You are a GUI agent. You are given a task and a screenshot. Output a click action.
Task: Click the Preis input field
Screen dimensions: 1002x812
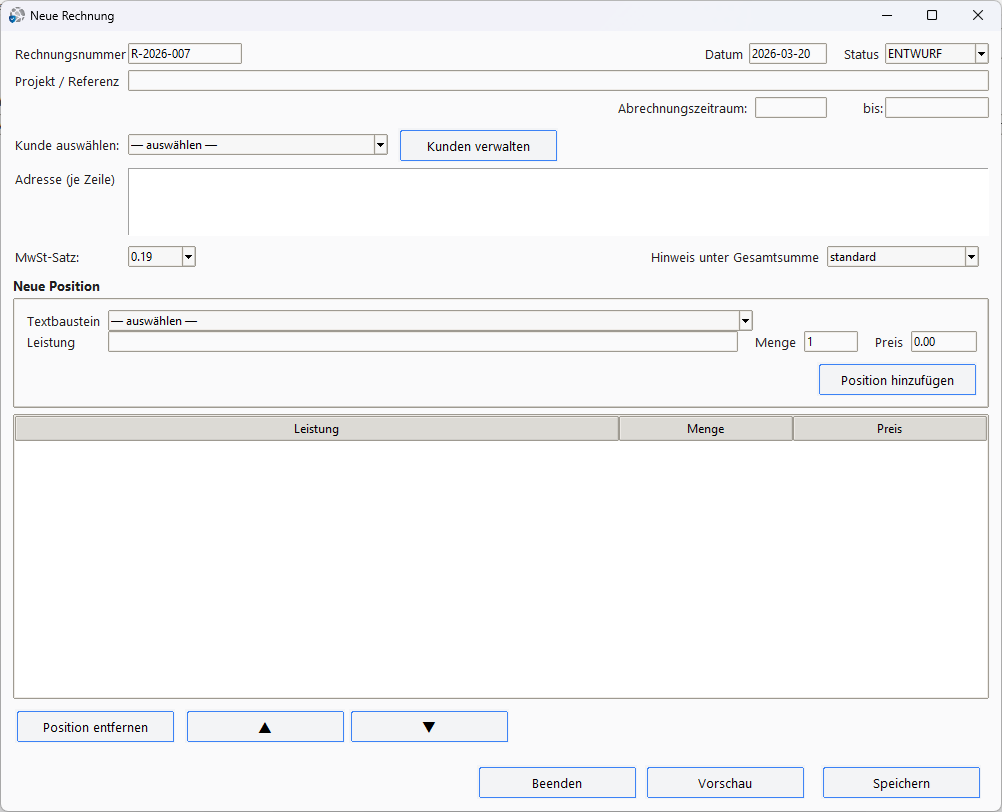pos(943,342)
